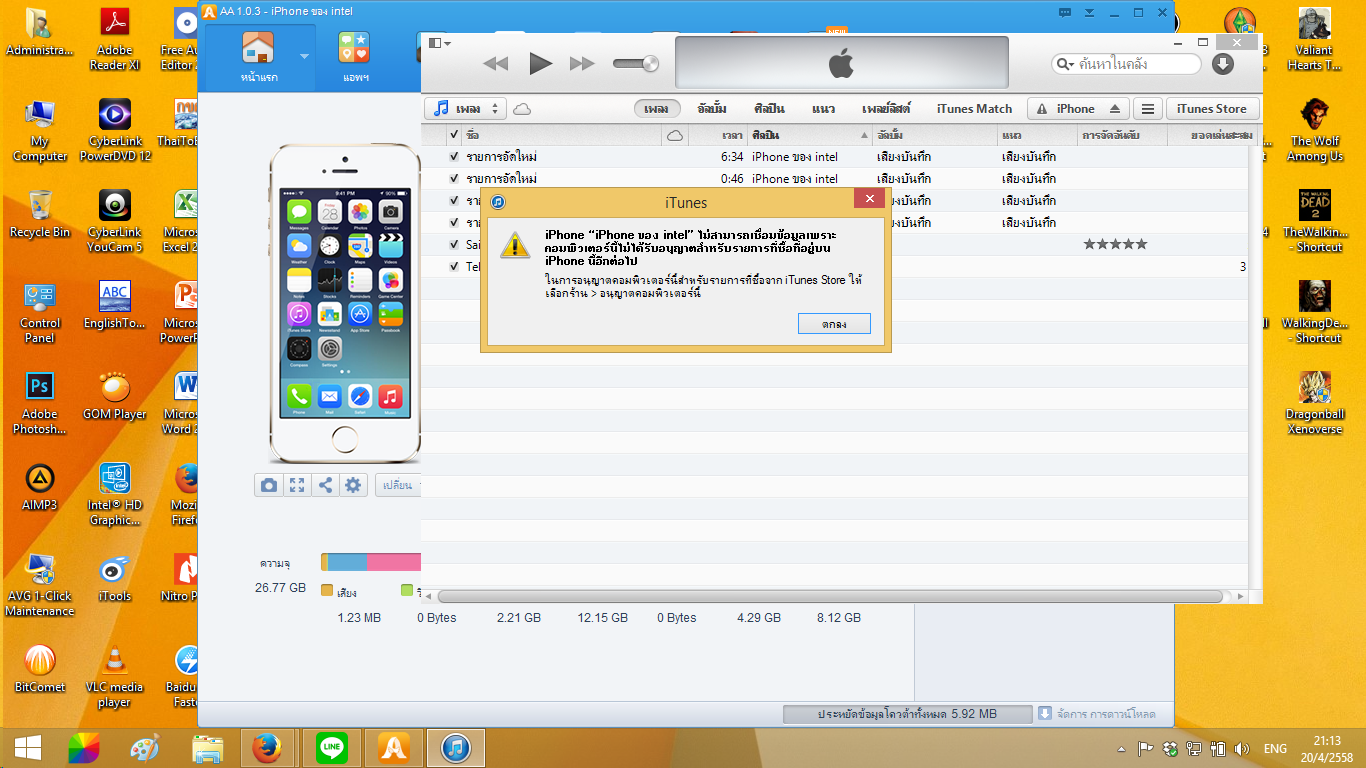The height and width of the screenshot is (768, 1366).
Task: Open Firefox from the taskbar
Action: (267, 748)
